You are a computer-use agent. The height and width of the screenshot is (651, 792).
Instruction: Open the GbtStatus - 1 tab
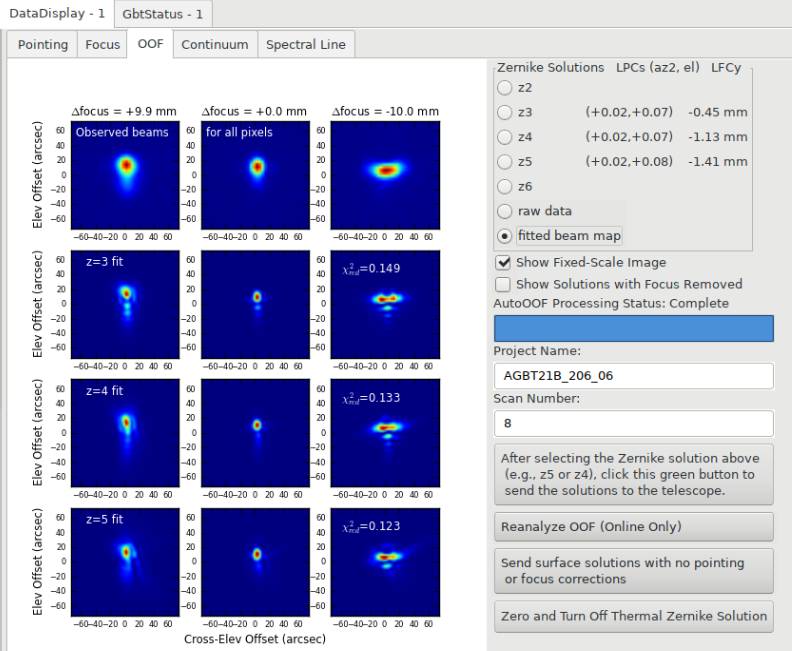click(163, 14)
